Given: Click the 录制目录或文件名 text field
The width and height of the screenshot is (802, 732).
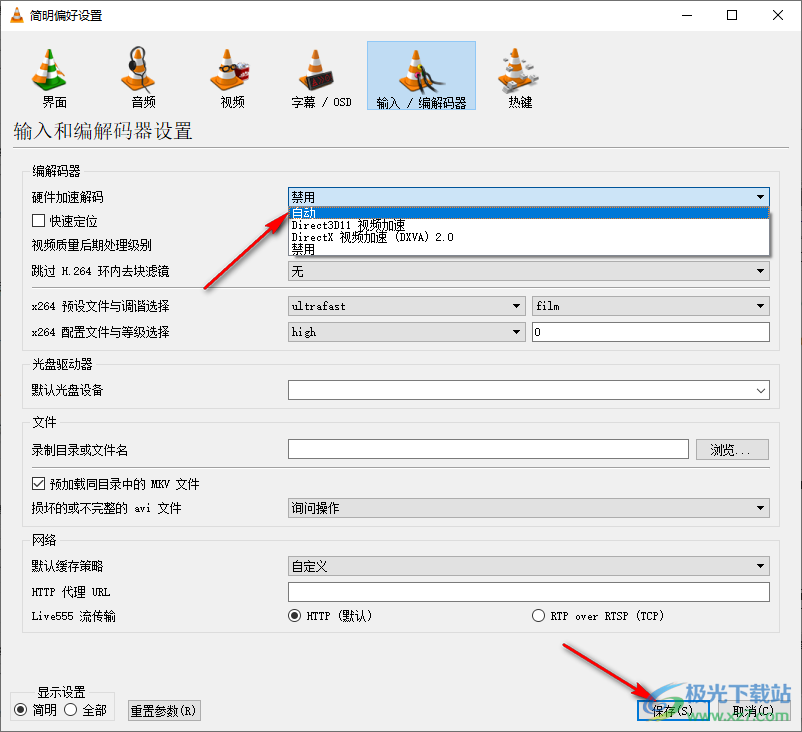Looking at the screenshot, I should point(488,450).
